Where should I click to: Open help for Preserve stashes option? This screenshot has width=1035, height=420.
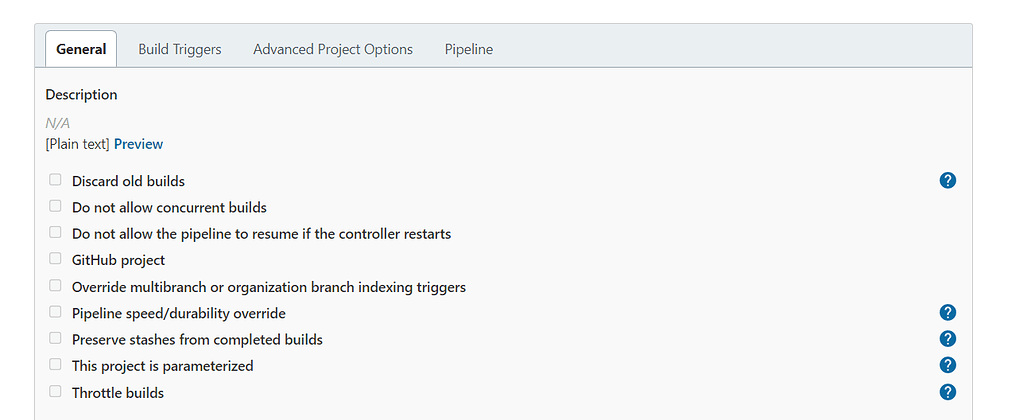[948, 339]
